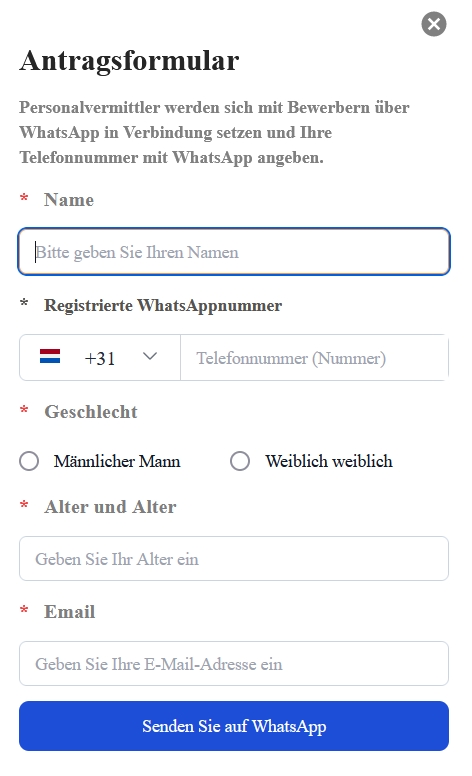Viewport: 472px width, 776px height.
Task: Click the 'Weiblich weiblich' label text
Action: (x=329, y=461)
